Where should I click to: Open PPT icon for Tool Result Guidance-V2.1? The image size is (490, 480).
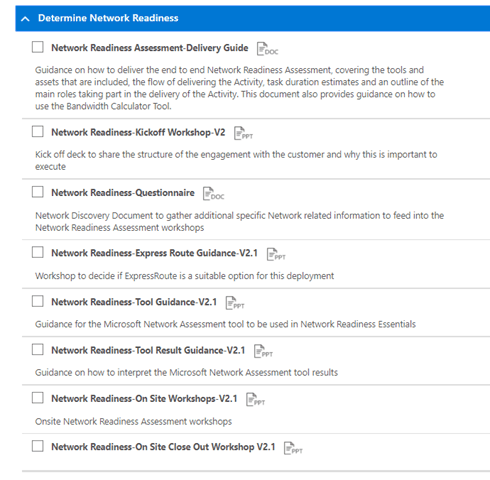pyautogui.click(x=263, y=351)
